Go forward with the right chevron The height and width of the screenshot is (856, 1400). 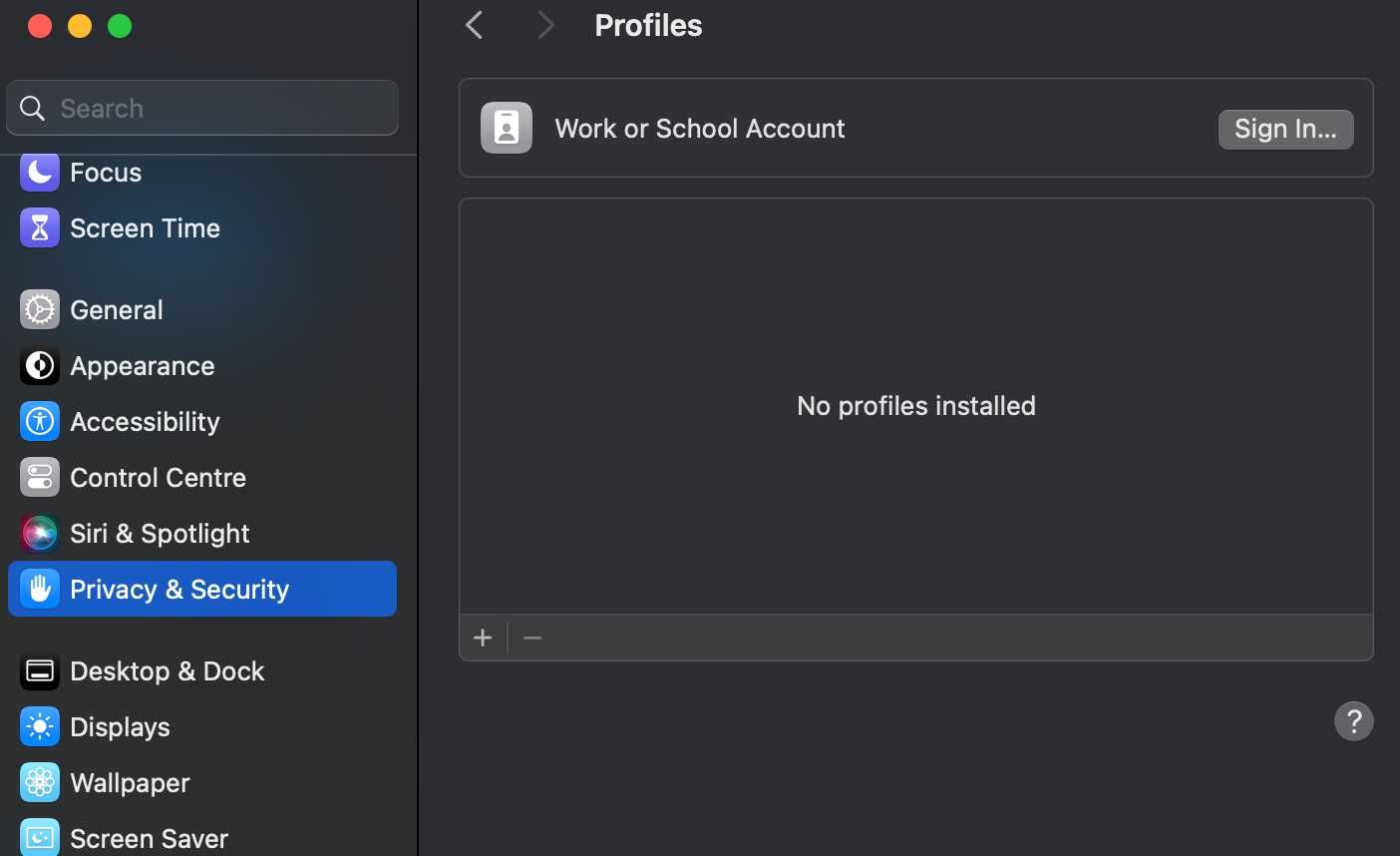[545, 25]
